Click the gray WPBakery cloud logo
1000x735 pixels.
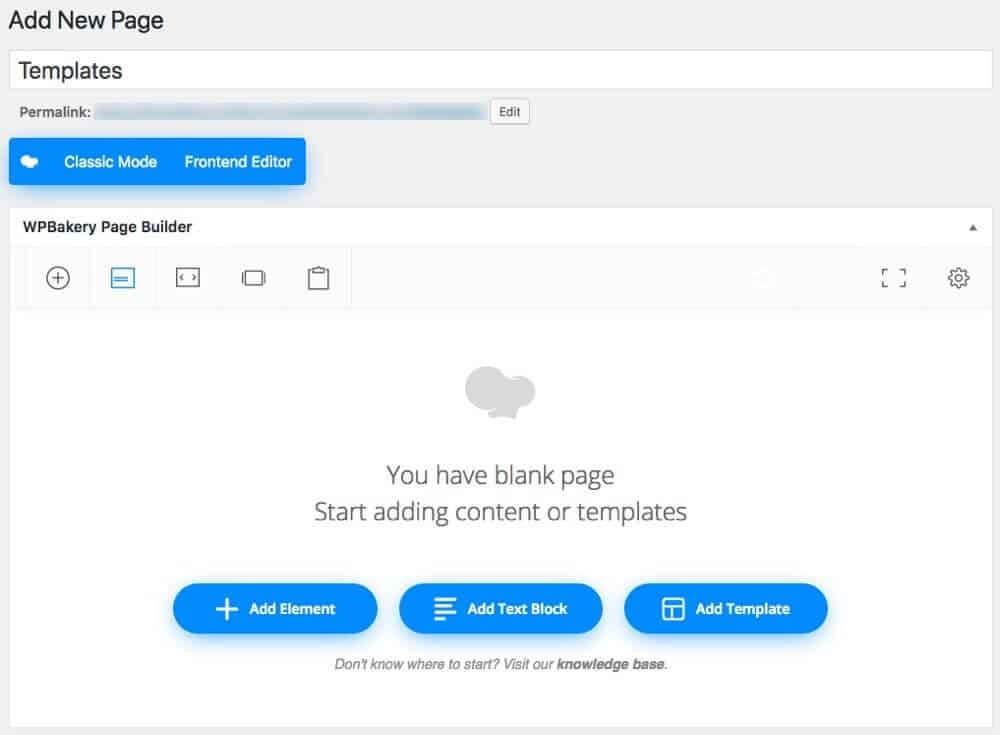tap(500, 392)
